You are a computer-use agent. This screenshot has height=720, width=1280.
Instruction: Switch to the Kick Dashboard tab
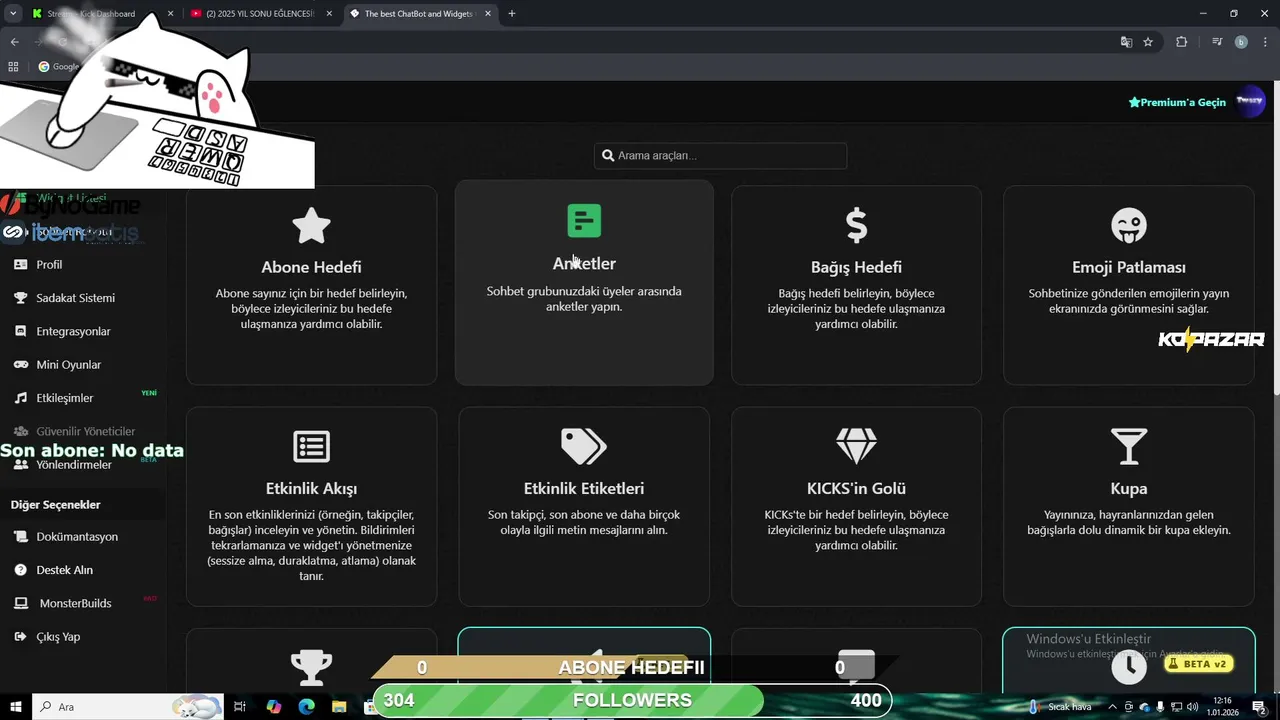pyautogui.click(x=102, y=14)
